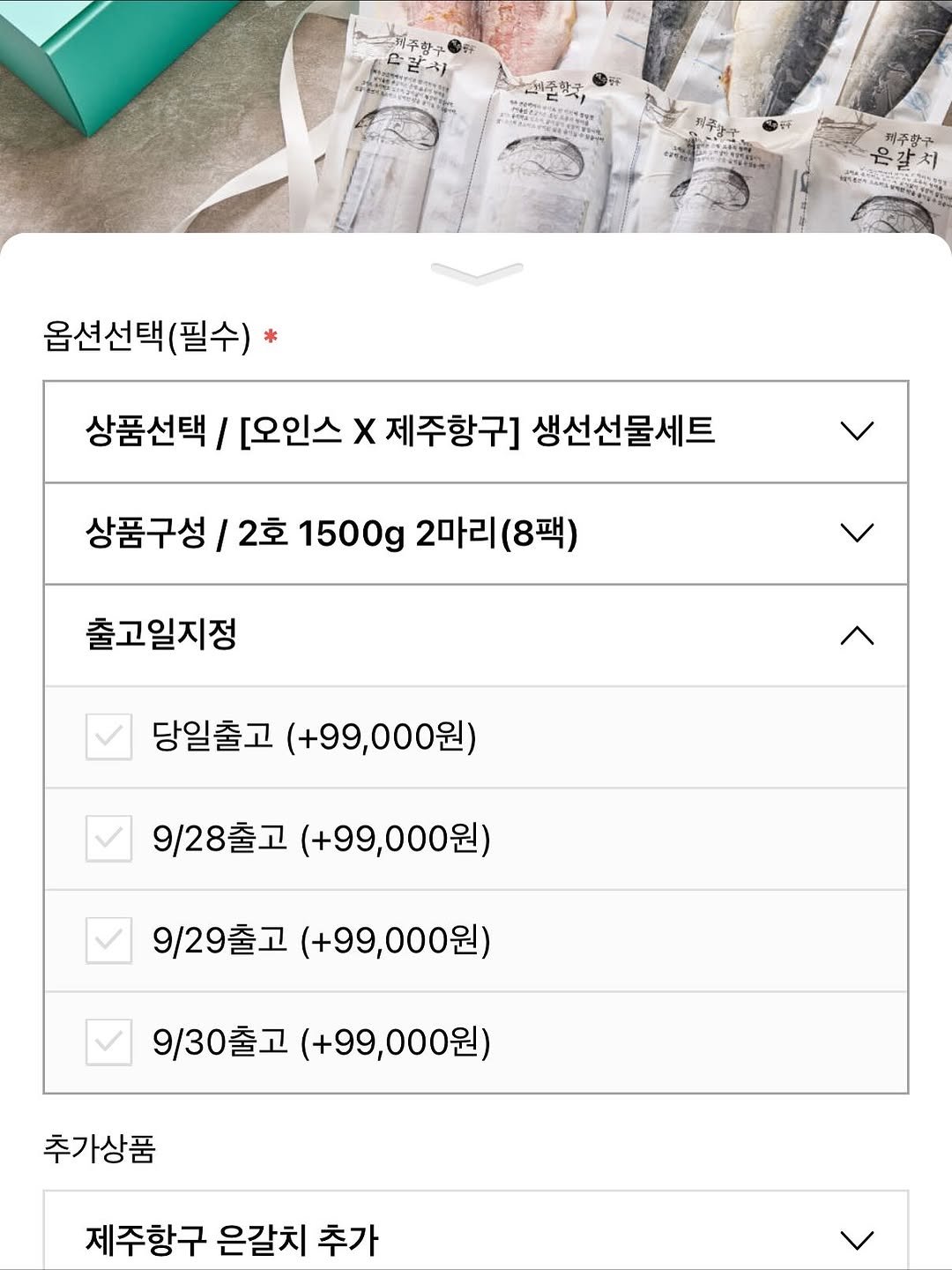The image size is (952, 1270).
Task: Collapse the 출고일지정 section
Action: pos(162,635)
